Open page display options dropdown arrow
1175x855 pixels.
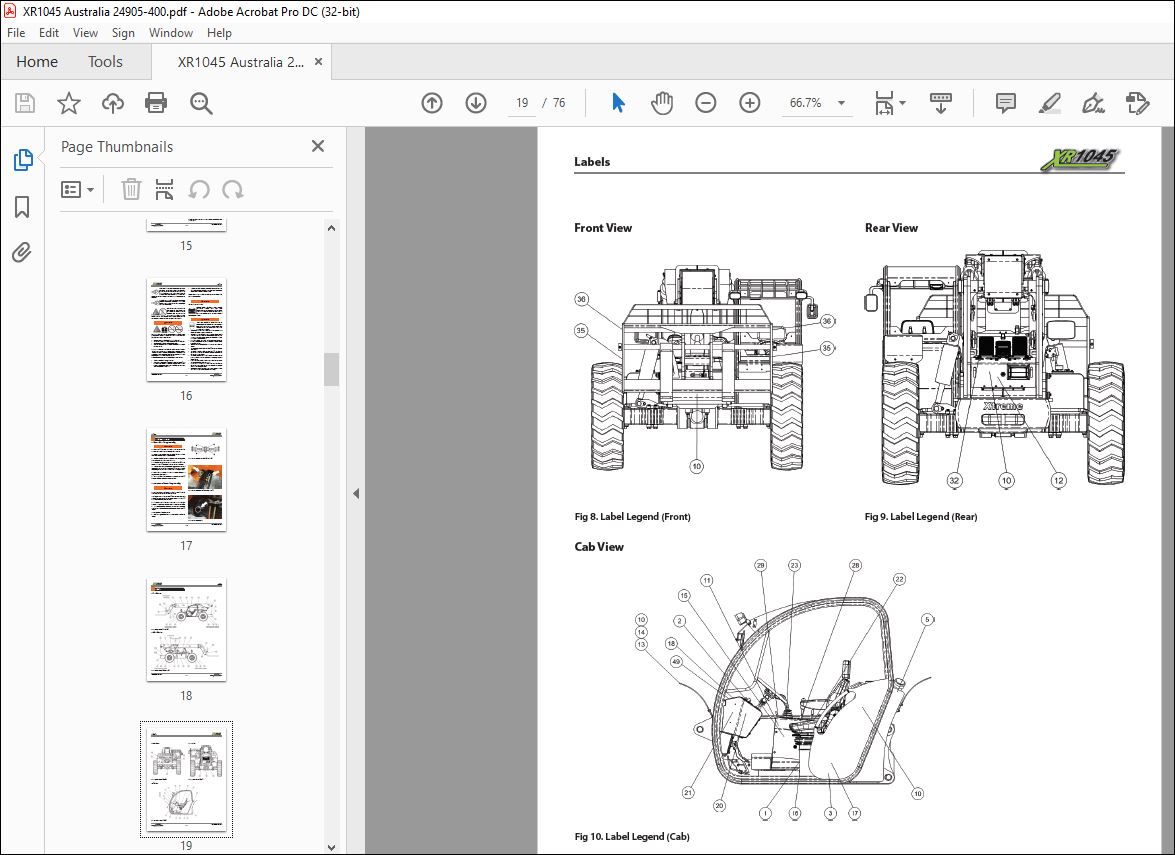point(902,103)
